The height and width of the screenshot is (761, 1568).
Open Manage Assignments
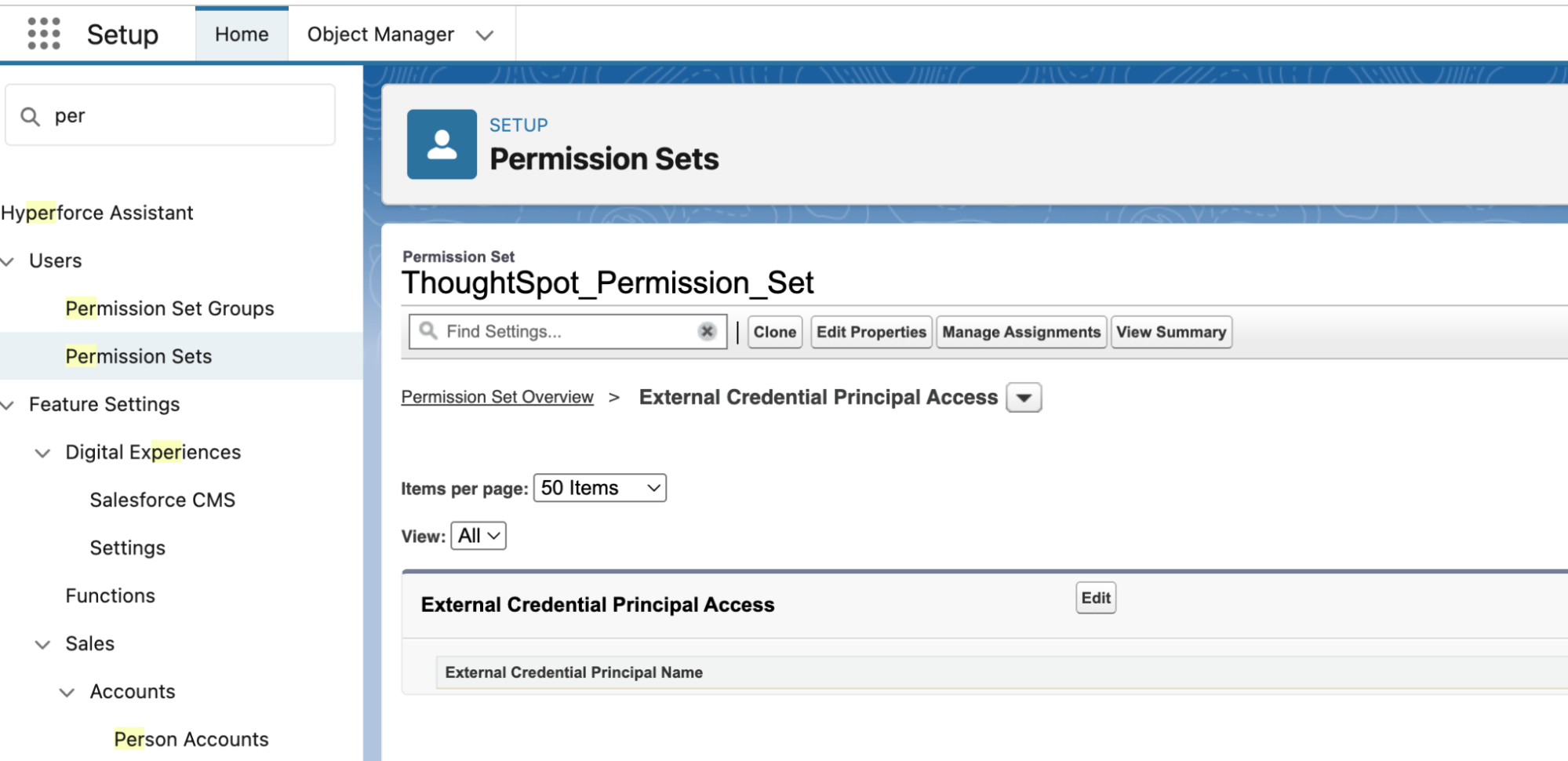1020,331
